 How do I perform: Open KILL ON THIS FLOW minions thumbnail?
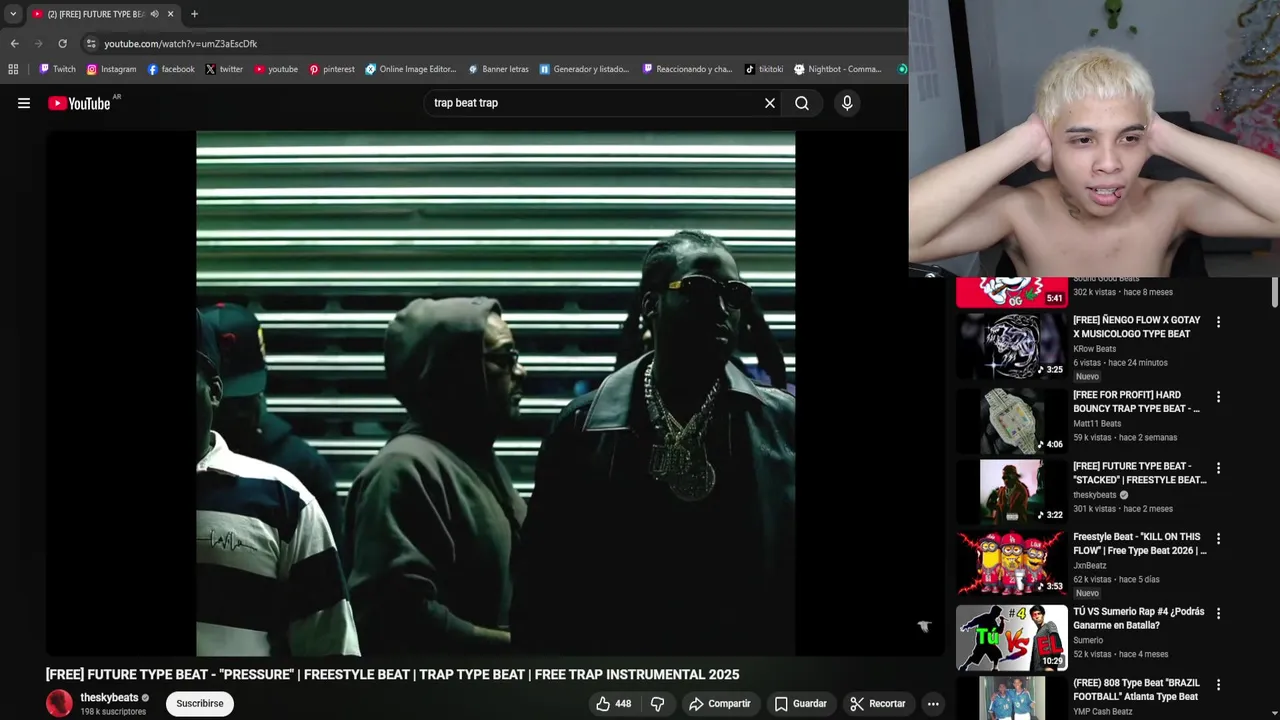click(x=1012, y=563)
